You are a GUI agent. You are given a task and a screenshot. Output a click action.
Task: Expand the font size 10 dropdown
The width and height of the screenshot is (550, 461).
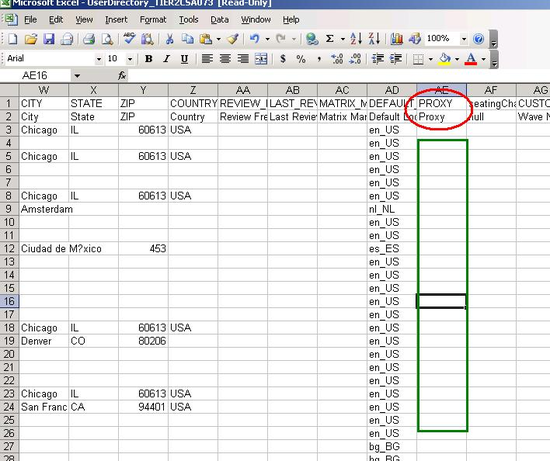pyautogui.click(x=130, y=59)
